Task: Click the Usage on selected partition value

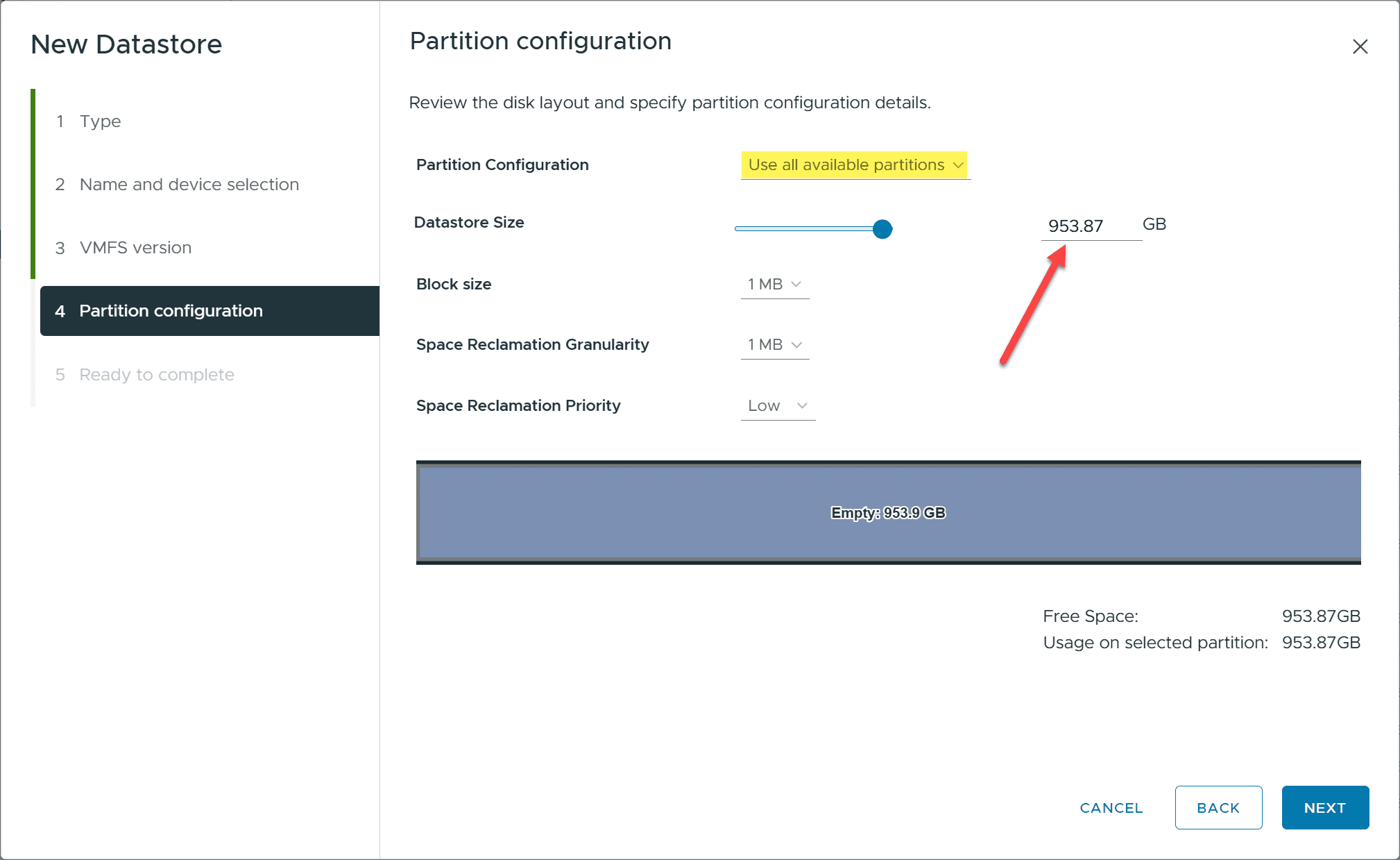Action: (1321, 643)
